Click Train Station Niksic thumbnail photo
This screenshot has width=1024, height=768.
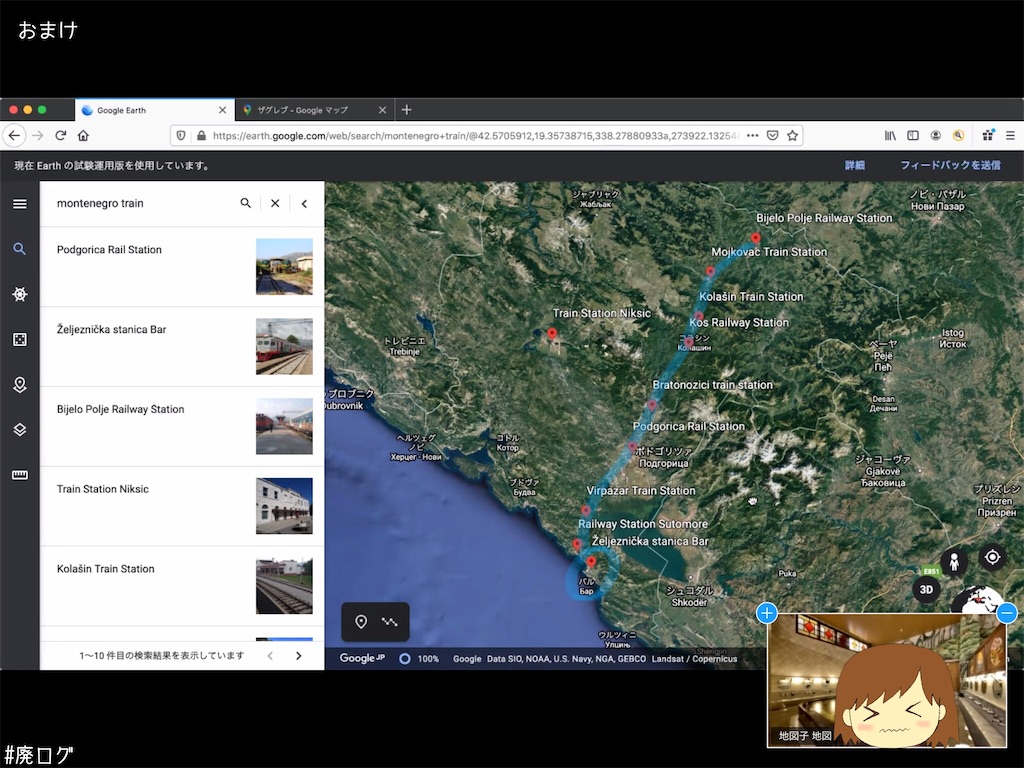coord(284,506)
